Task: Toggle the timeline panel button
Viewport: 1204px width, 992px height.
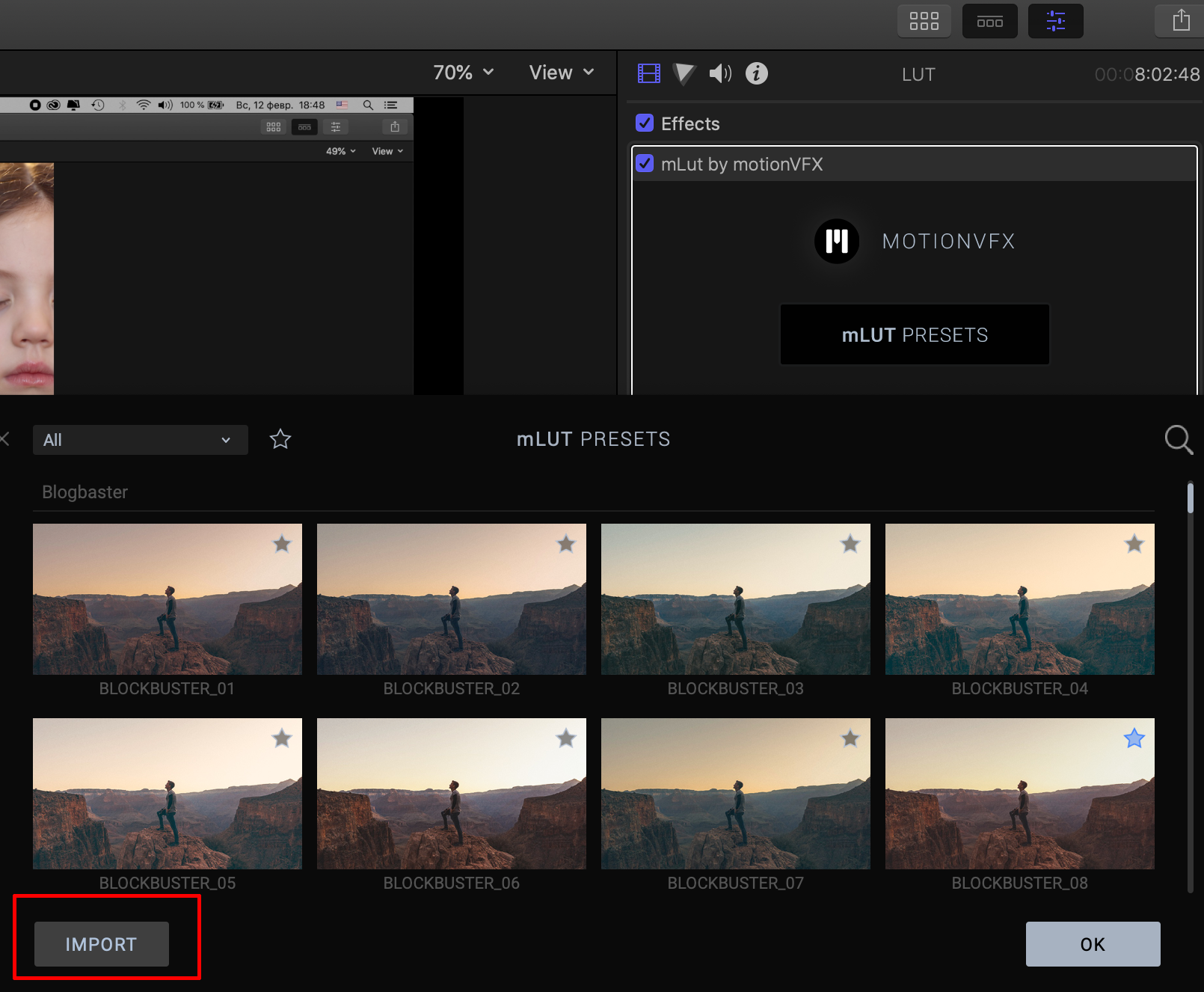Action: [989, 21]
